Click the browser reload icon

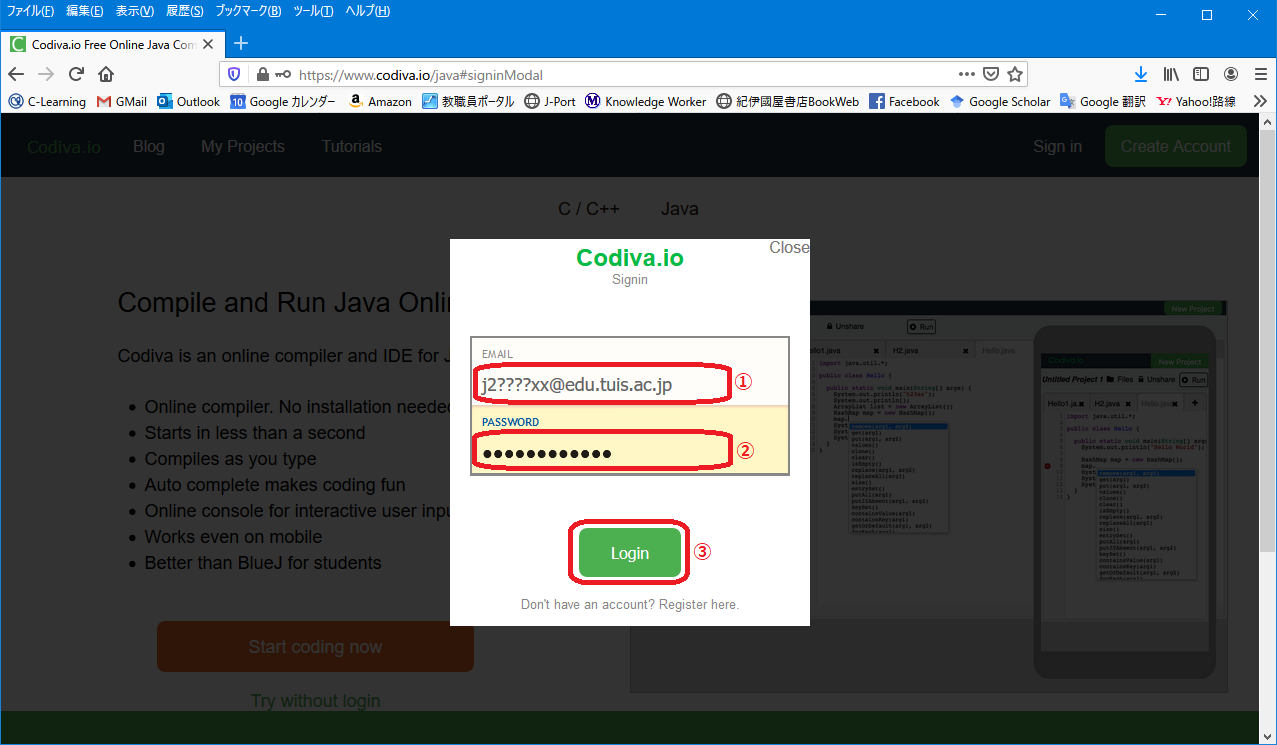pyautogui.click(x=76, y=74)
